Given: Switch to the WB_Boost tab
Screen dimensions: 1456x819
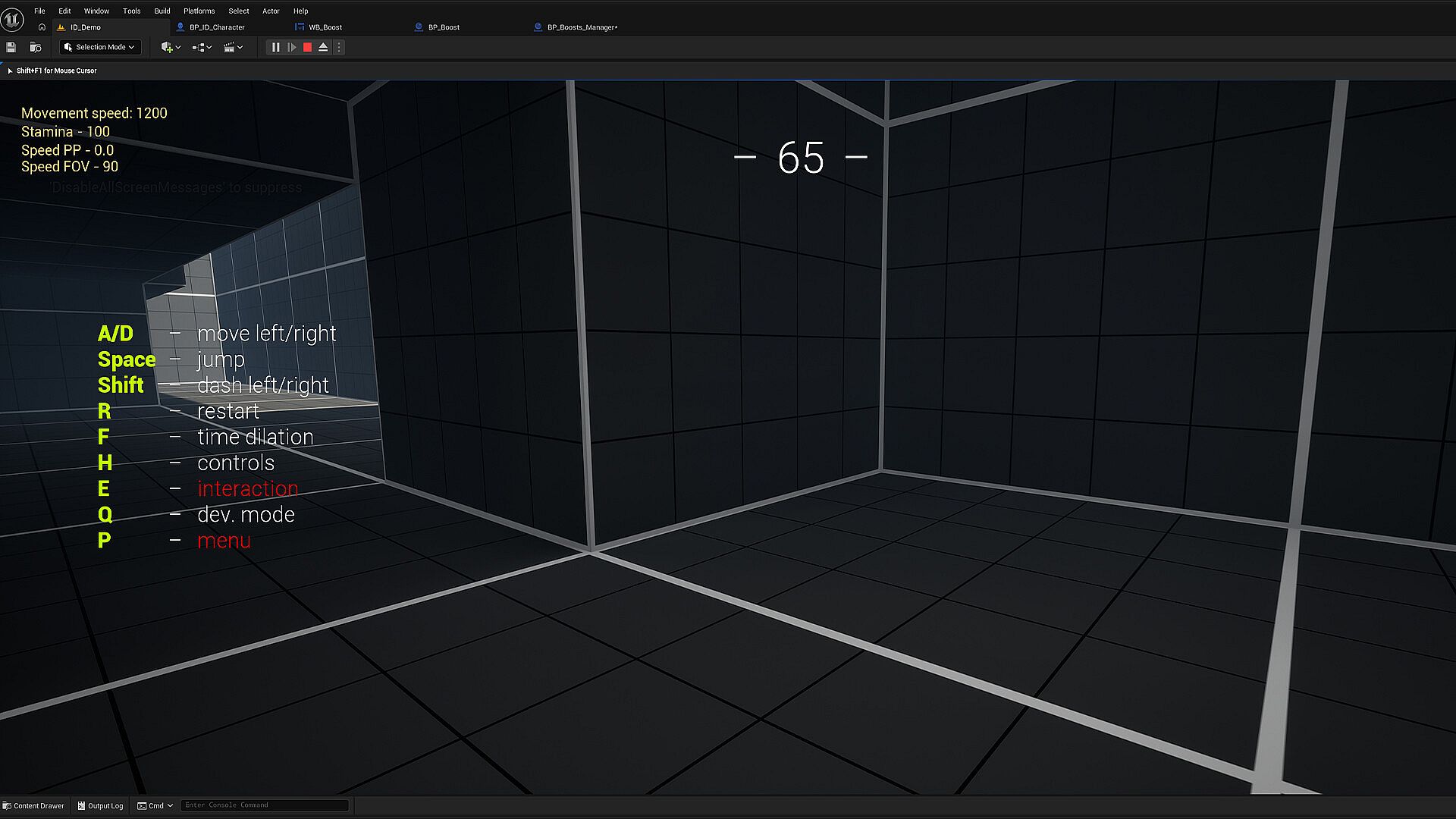Looking at the screenshot, I should pyautogui.click(x=325, y=27).
